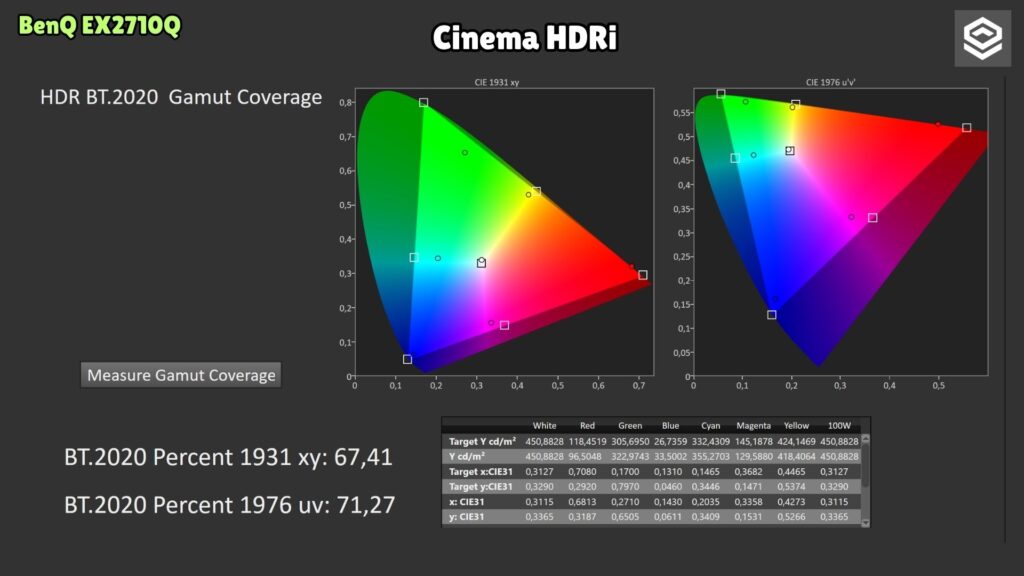Click the Yellow target luminance cell 424,1469
The height and width of the screenshot is (576, 1024).
tap(796, 441)
